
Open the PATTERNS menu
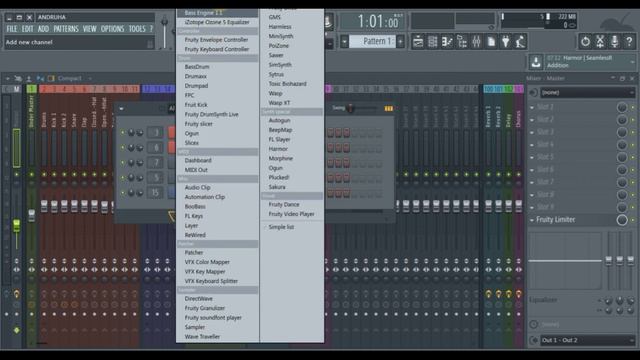[x=66, y=29]
